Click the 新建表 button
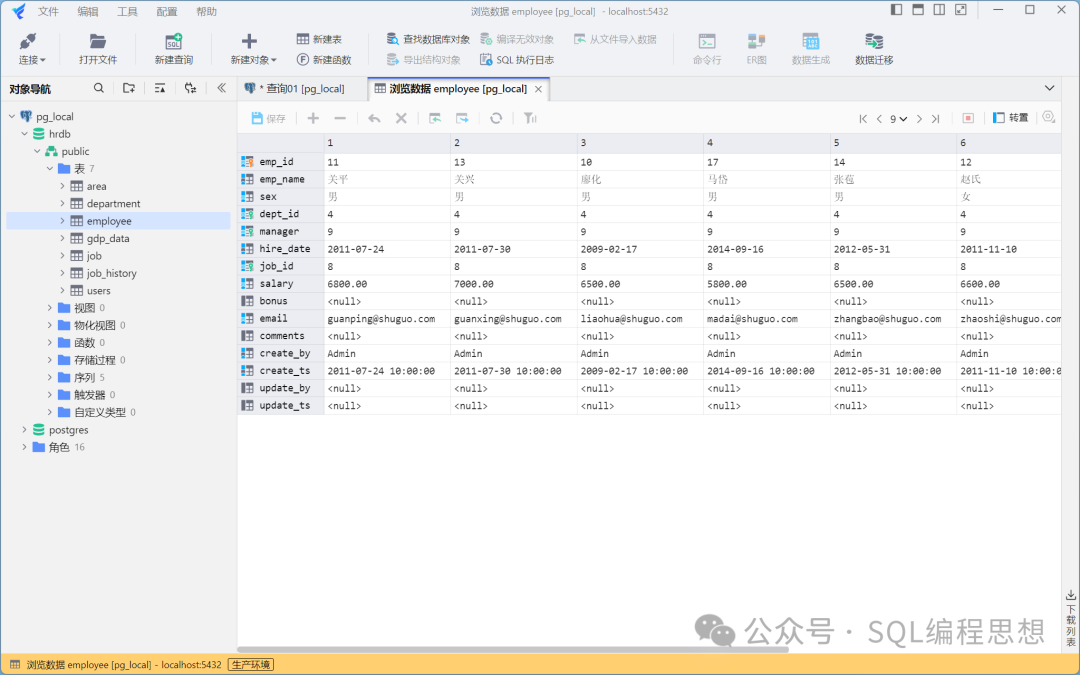This screenshot has height=675, width=1080. click(318, 39)
